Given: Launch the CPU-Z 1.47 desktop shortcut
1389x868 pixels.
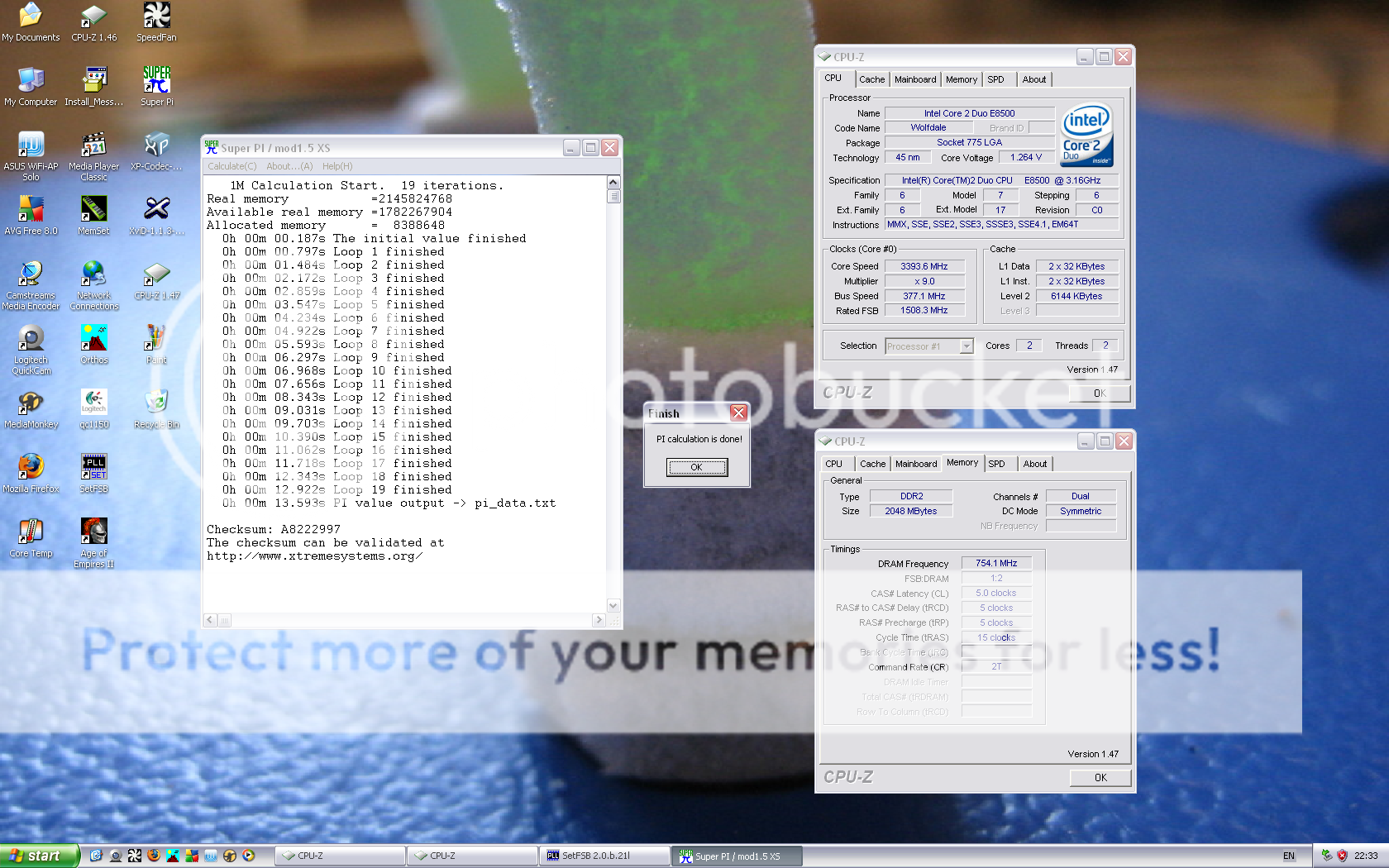Looking at the screenshot, I should point(156,279).
